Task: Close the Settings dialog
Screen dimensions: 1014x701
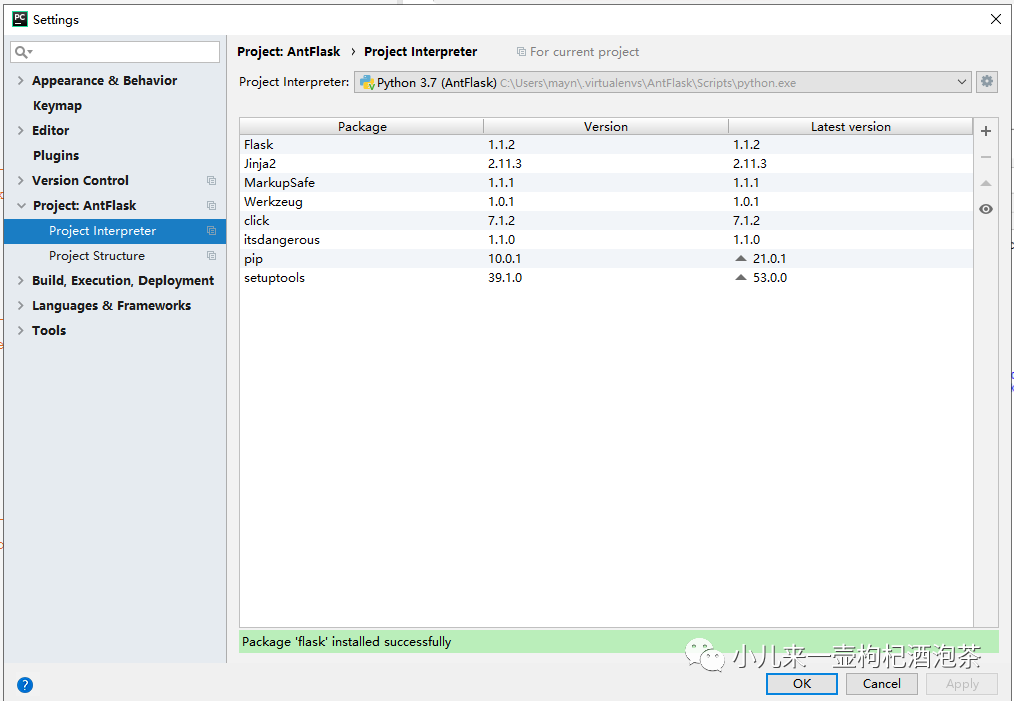Action: [x=995, y=19]
